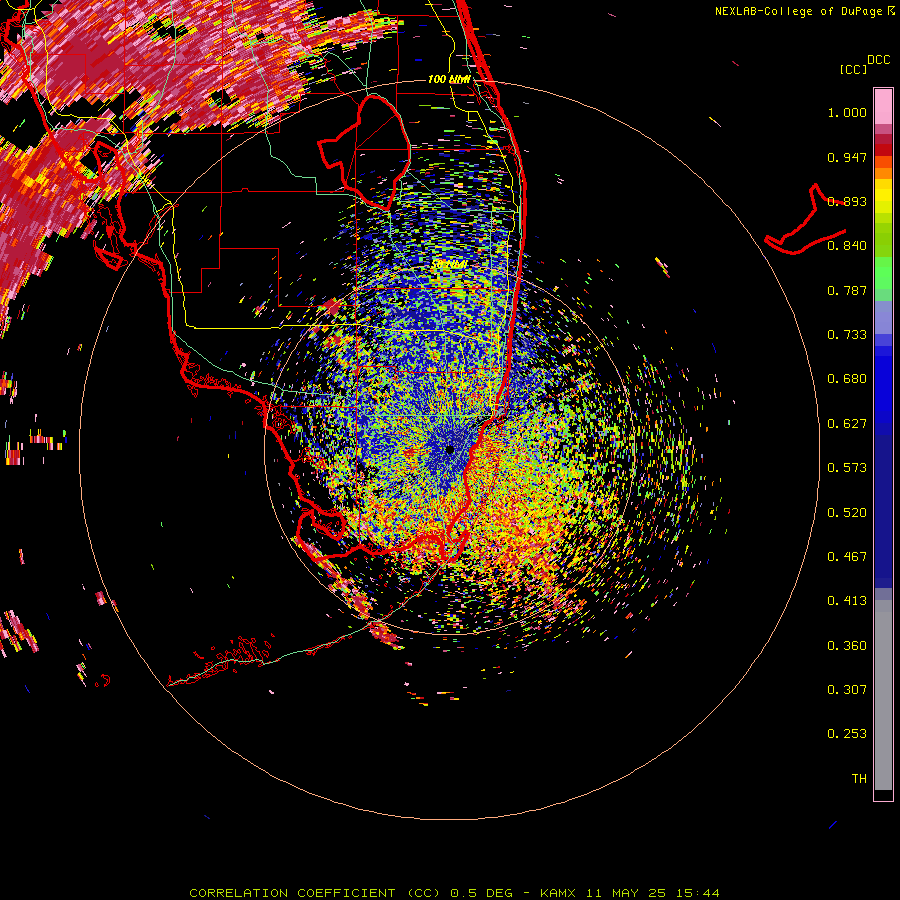Click the pink segment of the color bar

point(883,106)
